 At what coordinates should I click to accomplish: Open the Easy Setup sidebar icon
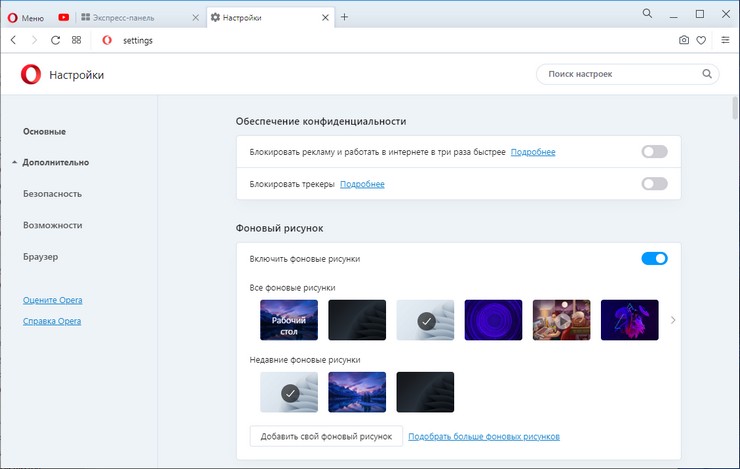coord(725,40)
